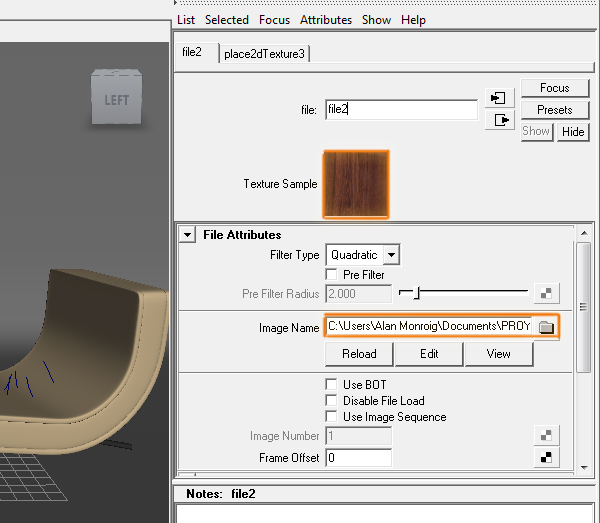Click the wood Texture Sample swatch

(356, 184)
